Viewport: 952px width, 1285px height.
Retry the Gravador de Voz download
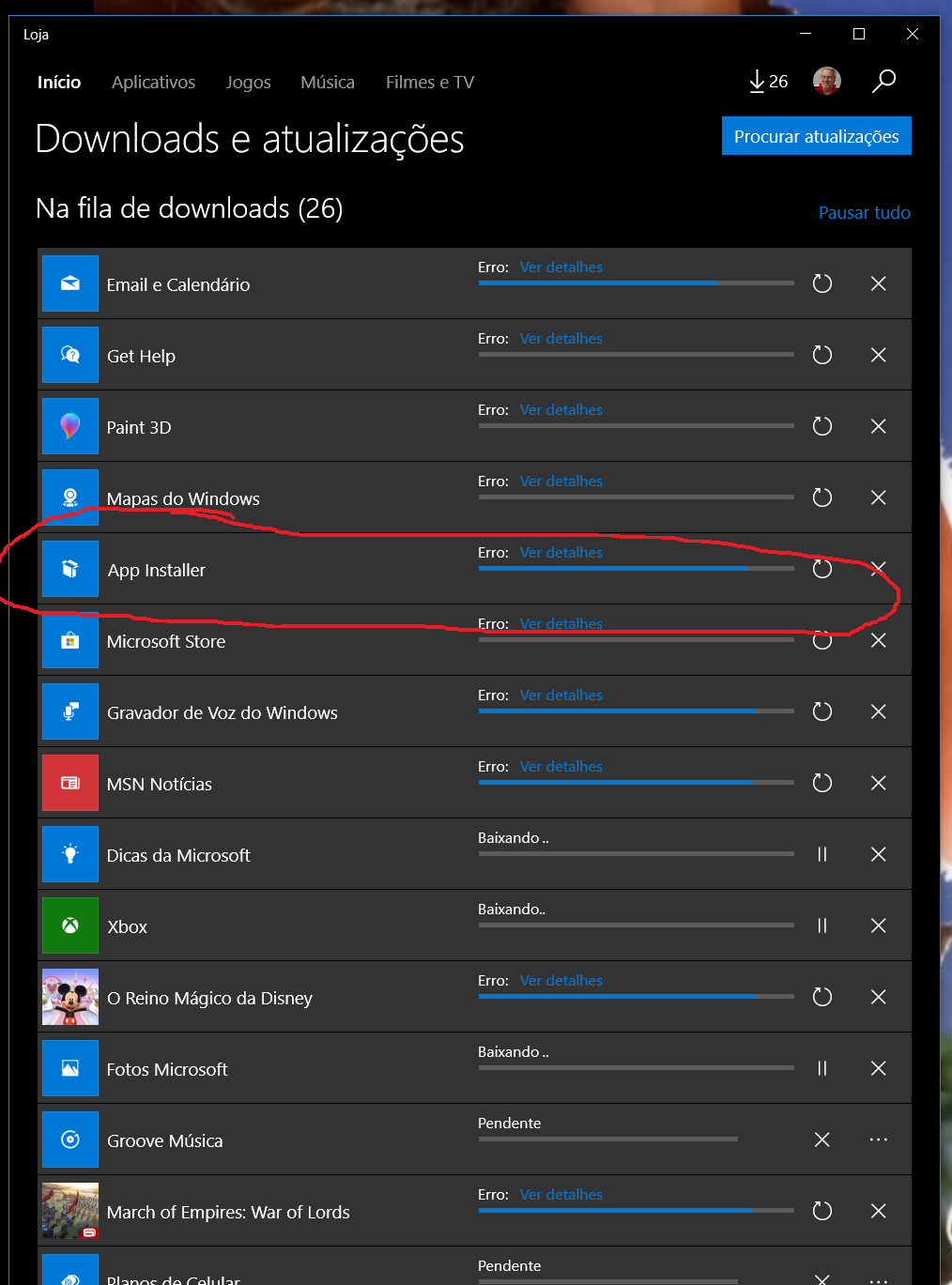[821, 711]
